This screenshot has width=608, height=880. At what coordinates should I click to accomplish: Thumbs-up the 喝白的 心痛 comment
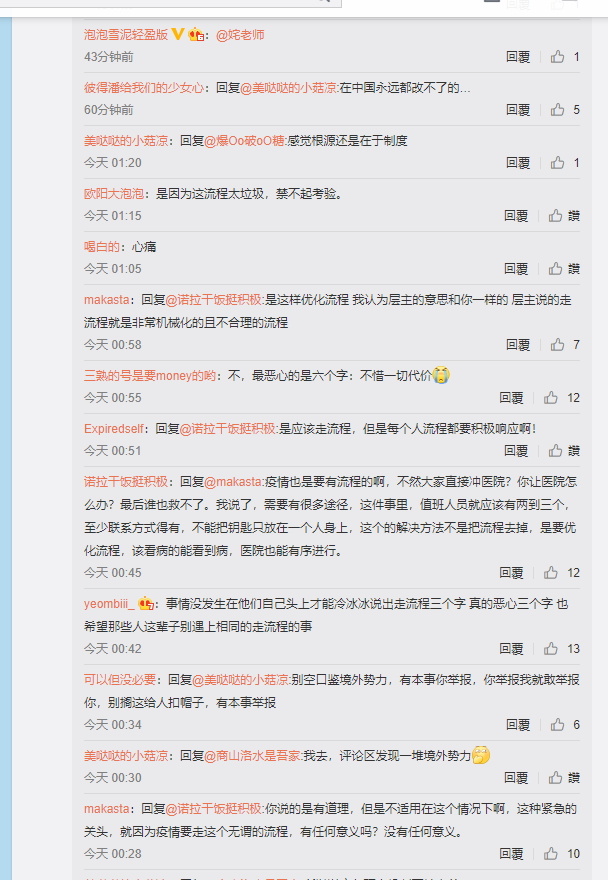pos(555,268)
